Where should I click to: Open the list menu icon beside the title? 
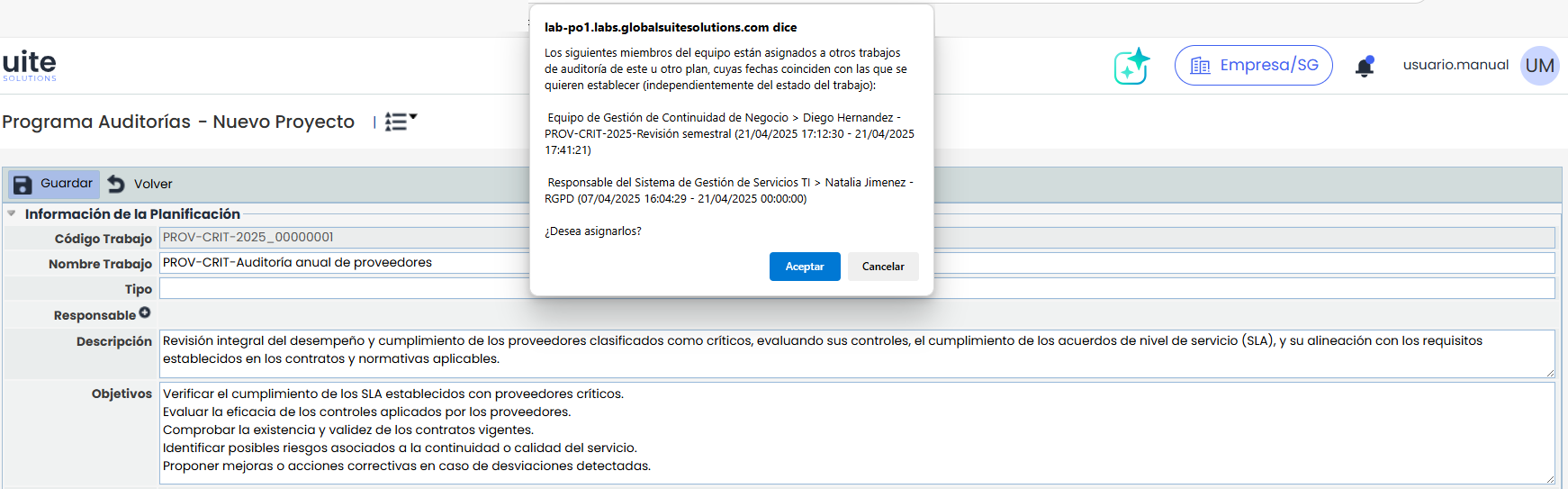tap(401, 122)
